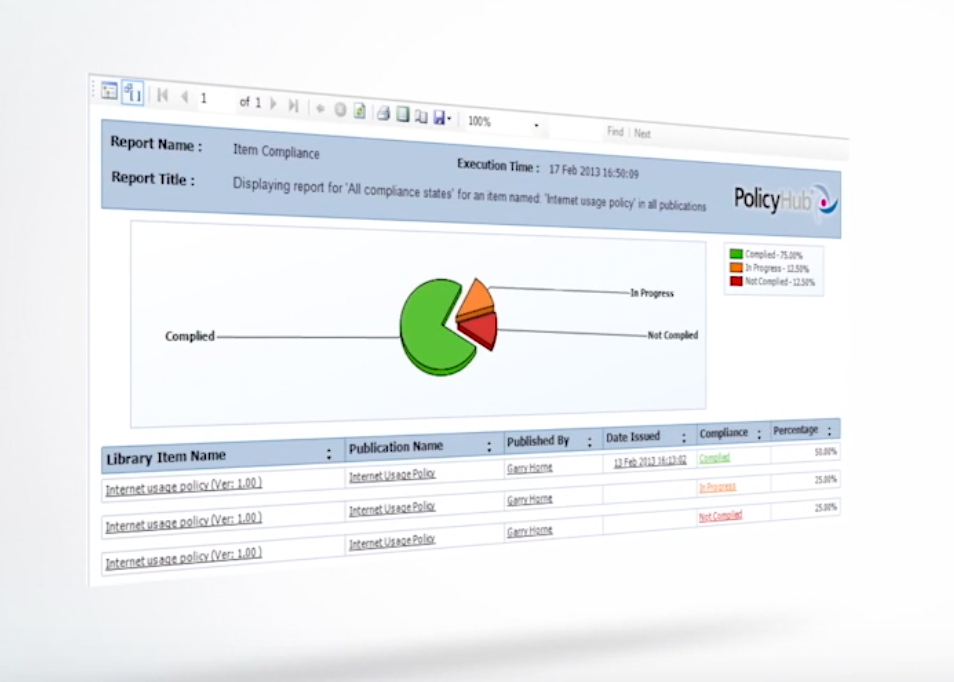The image size is (954, 682).
Task: Print the report using the printer icon
Action: (383, 113)
